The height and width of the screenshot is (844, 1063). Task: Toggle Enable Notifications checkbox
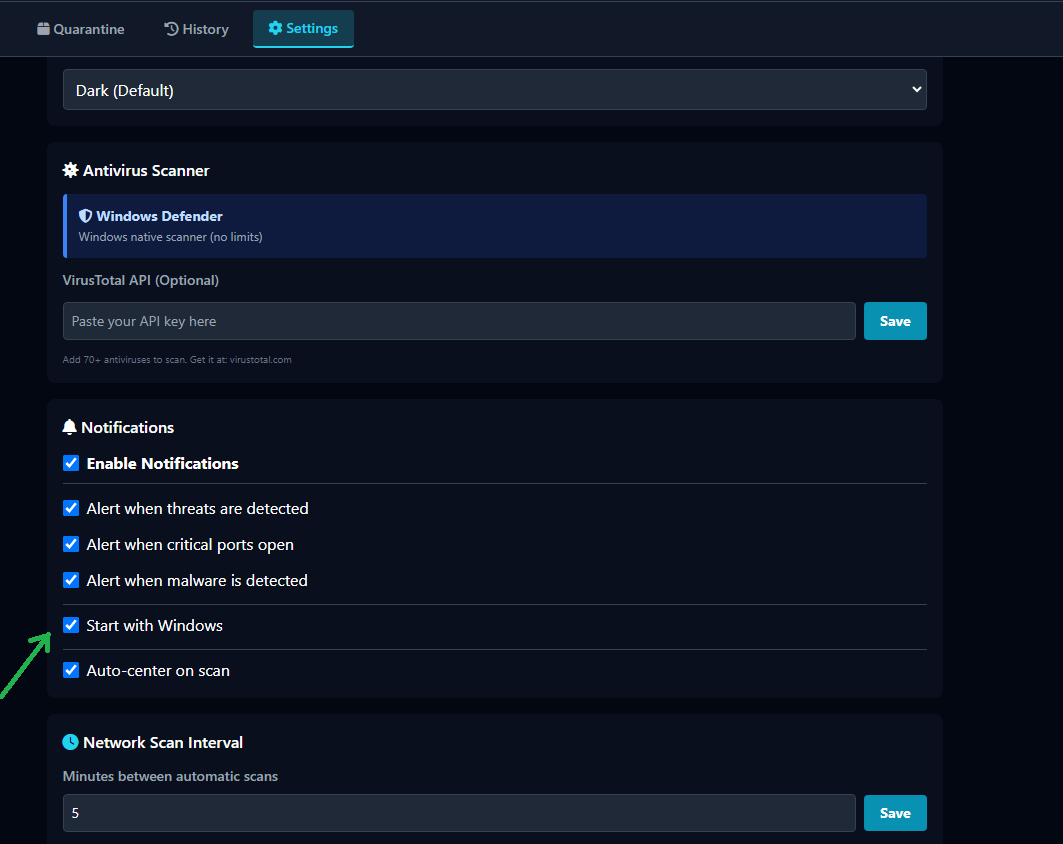pos(71,463)
